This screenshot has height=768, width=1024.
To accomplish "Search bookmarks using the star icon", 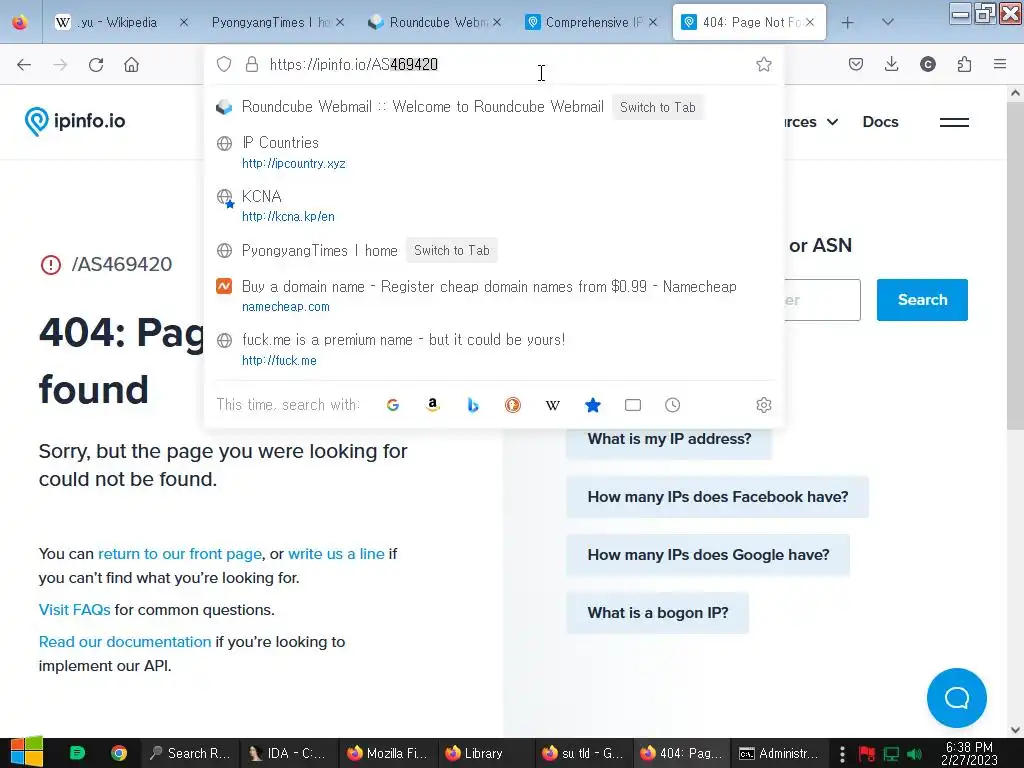I will pyautogui.click(x=592, y=405).
